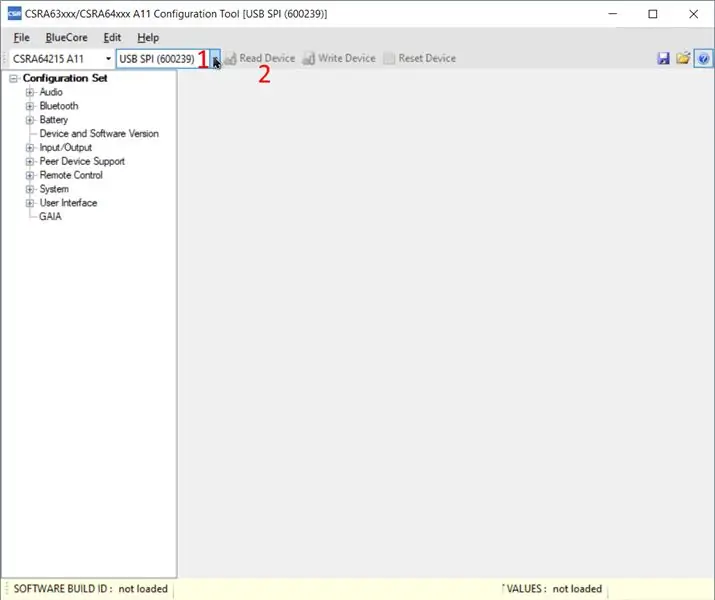The width and height of the screenshot is (715, 600).
Task: Select the Battery label in tree
Action: pos(54,120)
